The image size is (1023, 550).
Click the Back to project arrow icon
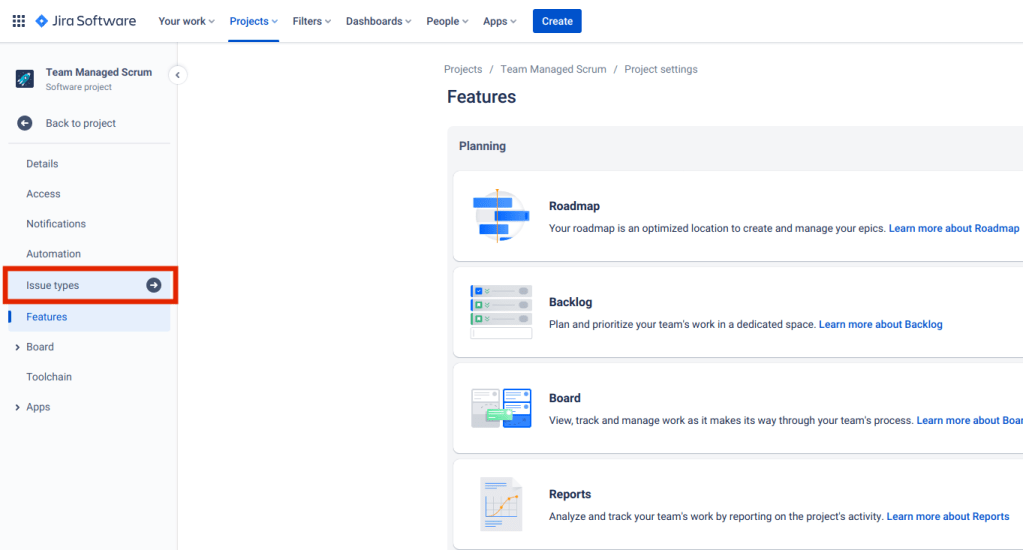(x=25, y=123)
